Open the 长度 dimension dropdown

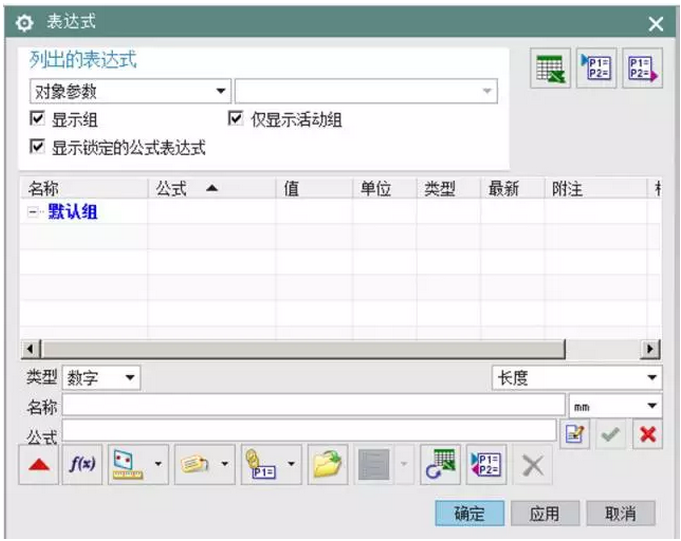[576, 378]
